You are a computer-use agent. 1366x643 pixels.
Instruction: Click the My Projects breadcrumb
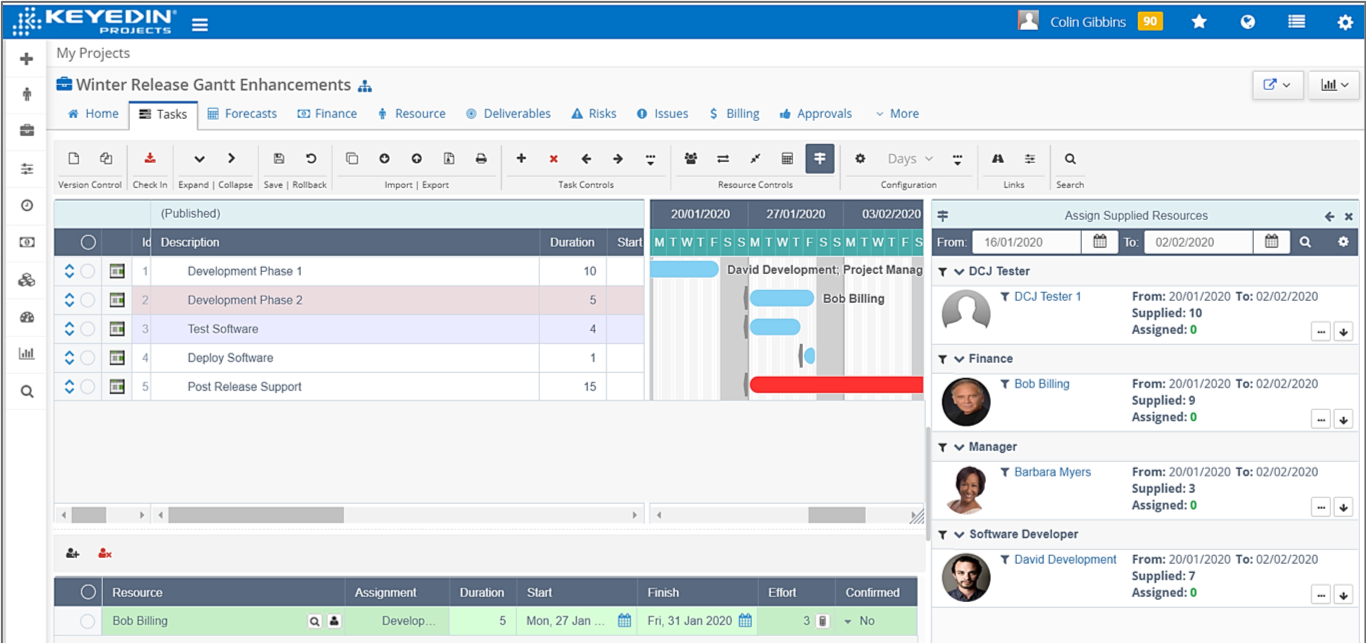[93, 54]
